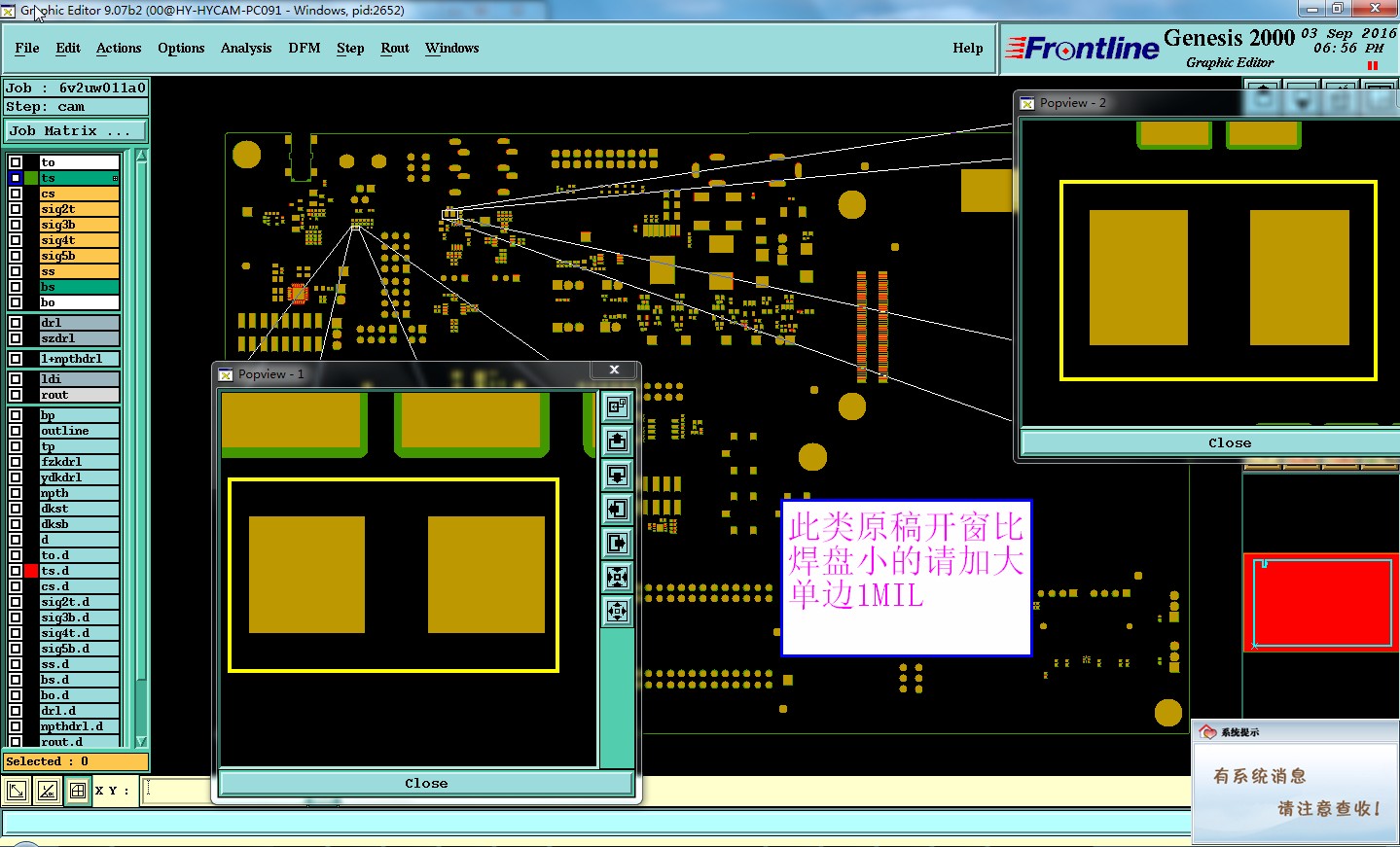
Task: Select layer 'sig5b' in layer list
Action: (79, 256)
